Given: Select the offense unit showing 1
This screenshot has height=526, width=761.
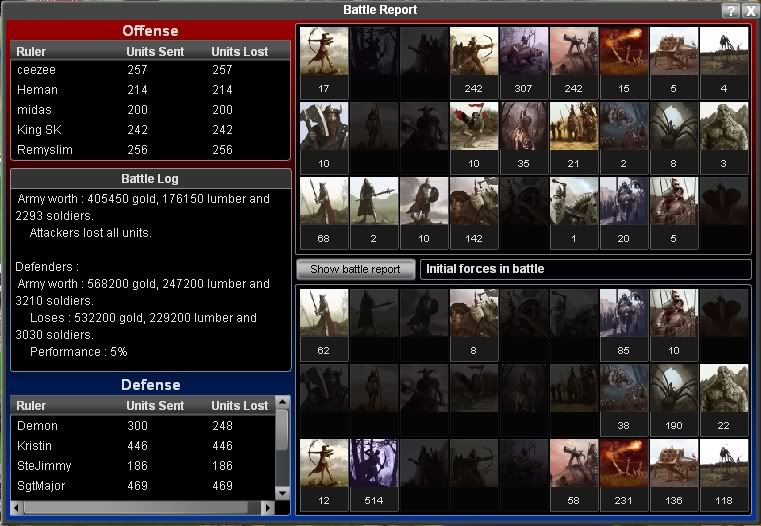Looking at the screenshot, I should tap(574, 213).
